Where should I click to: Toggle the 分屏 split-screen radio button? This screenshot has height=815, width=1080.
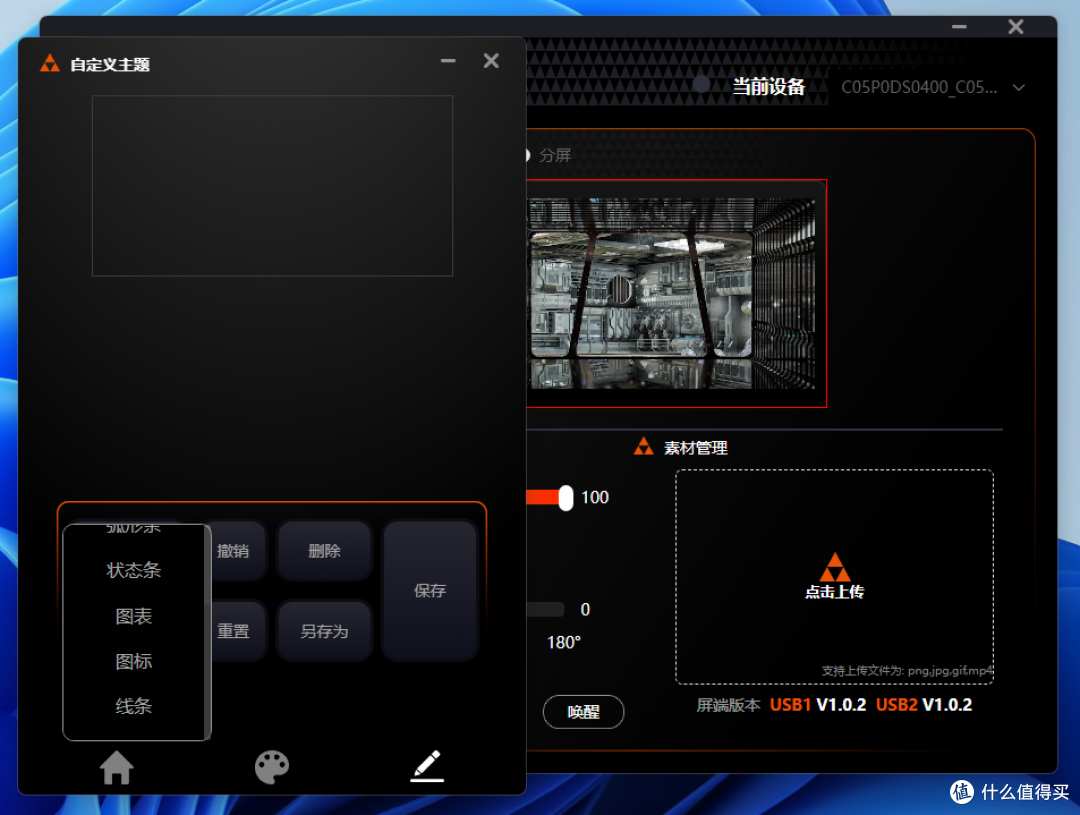coord(526,156)
